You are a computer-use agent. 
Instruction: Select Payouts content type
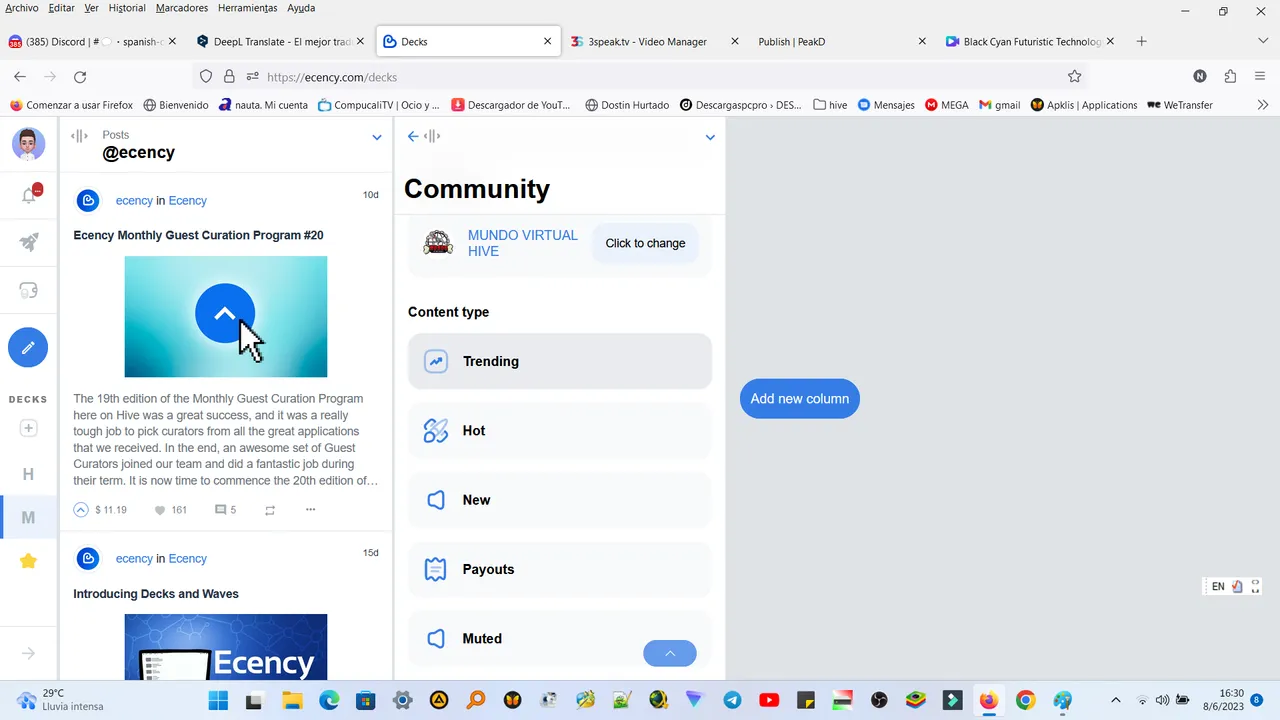coord(560,569)
